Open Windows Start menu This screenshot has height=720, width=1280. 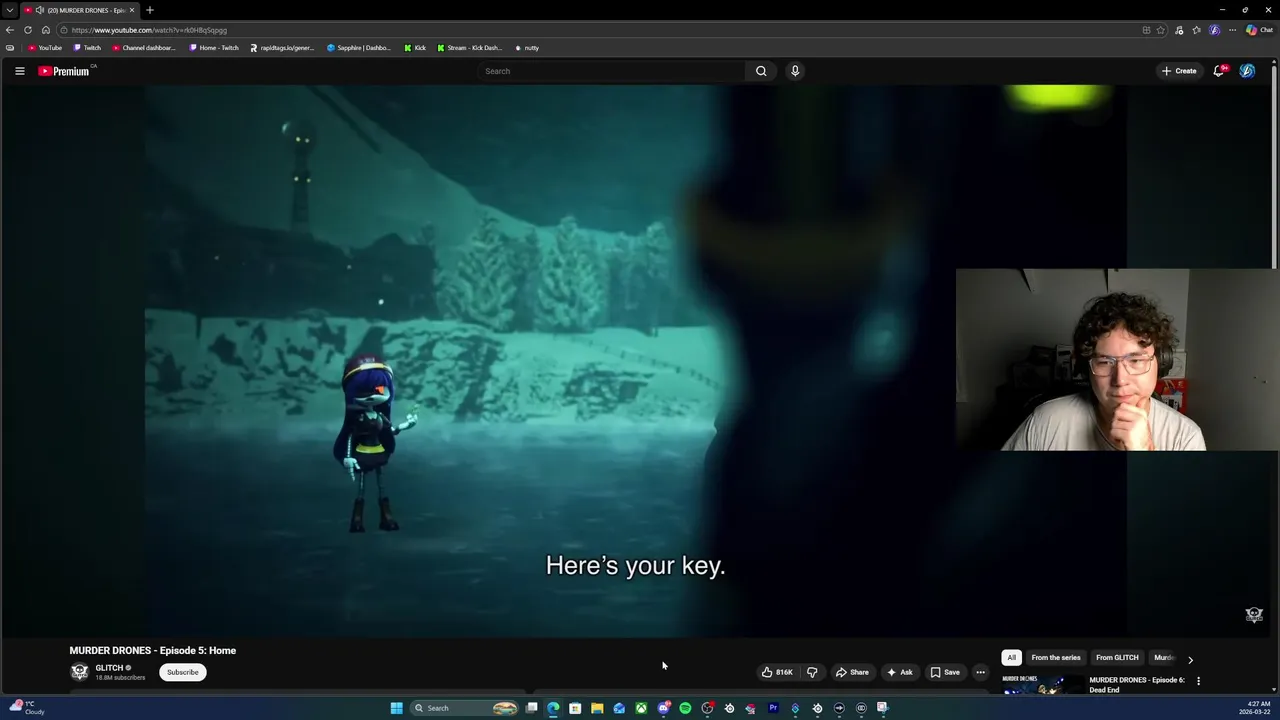(x=397, y=708)
